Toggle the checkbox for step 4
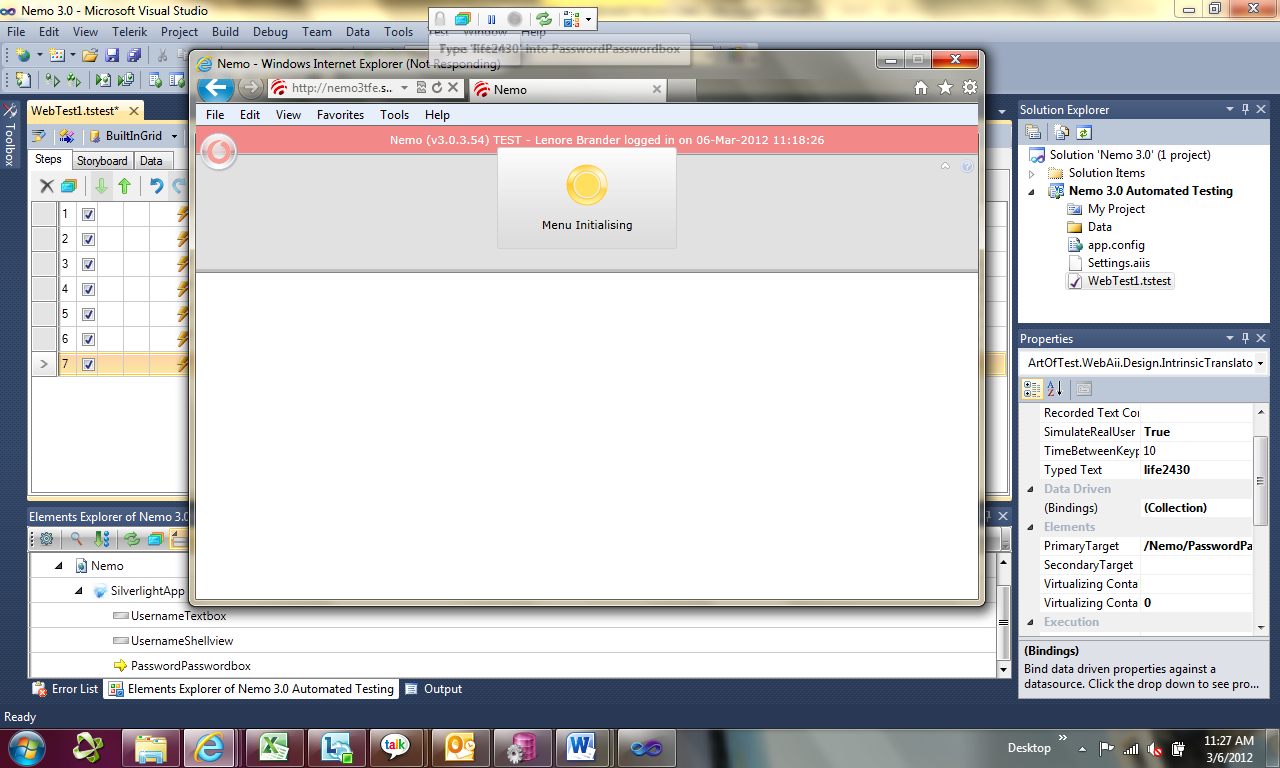This screenshot has height=768, width=1280. (x=88, y=289)
